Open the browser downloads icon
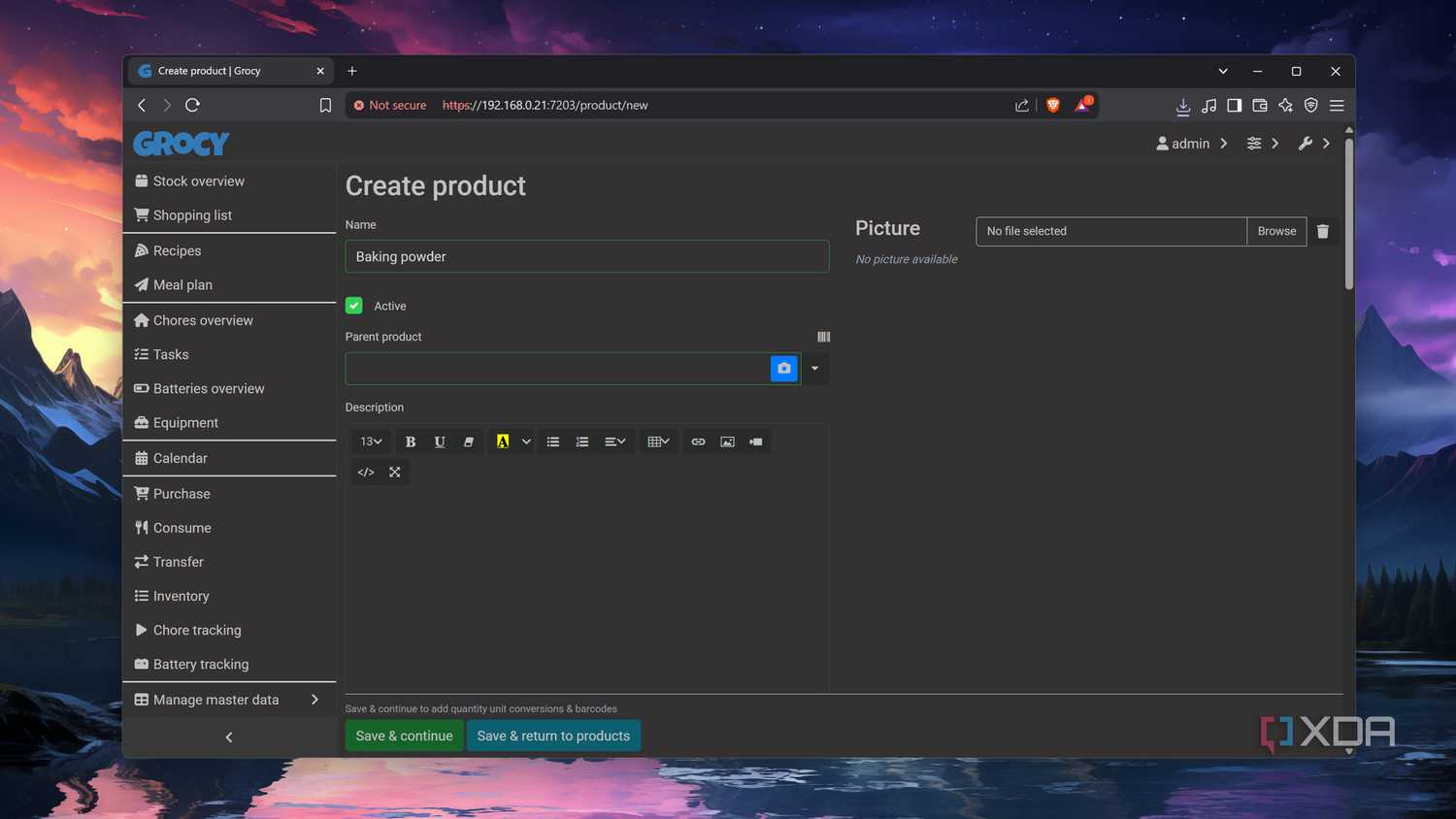Screen dimensions: 1456x819 click(x=1183, y=105)
